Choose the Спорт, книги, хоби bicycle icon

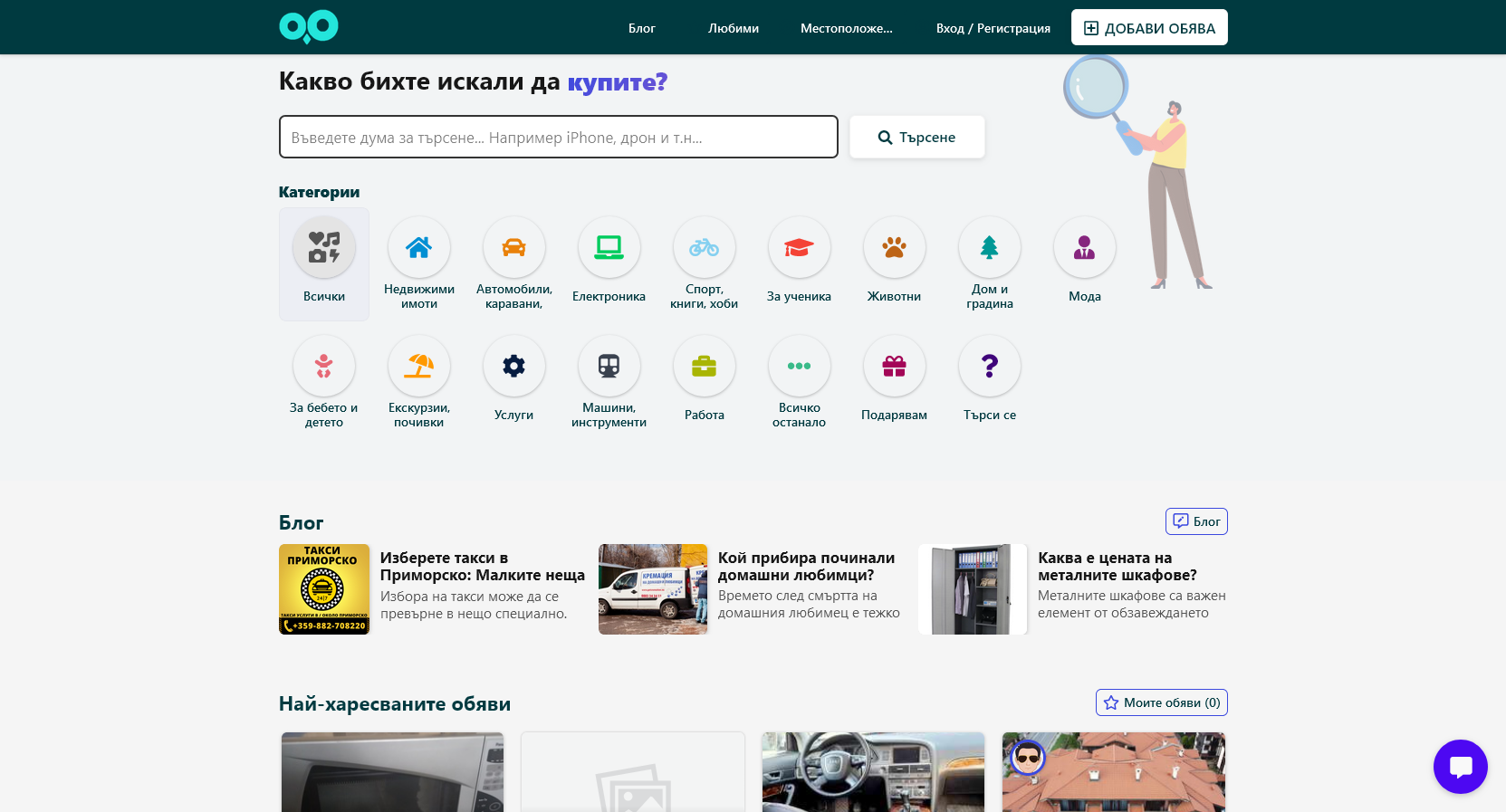[704, 247]
